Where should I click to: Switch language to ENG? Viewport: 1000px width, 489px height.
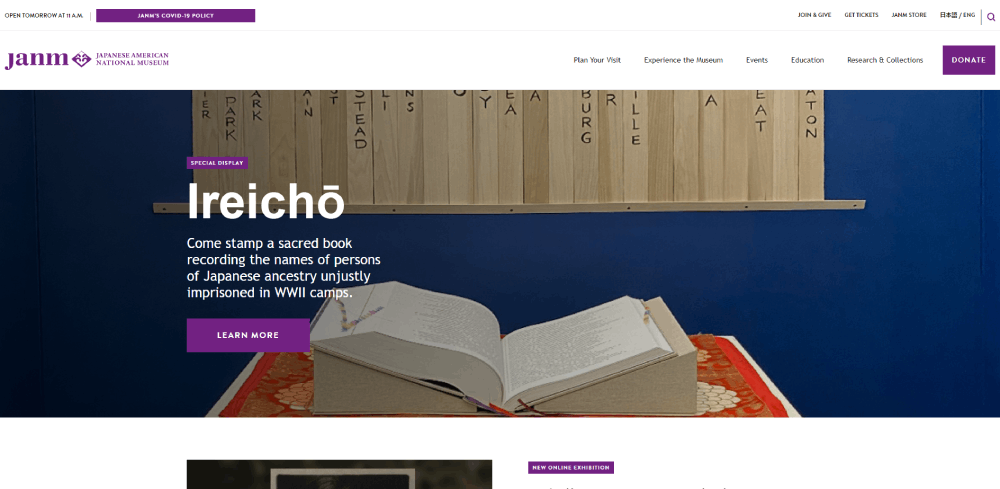pyautogui.click(x=969, y=15)
